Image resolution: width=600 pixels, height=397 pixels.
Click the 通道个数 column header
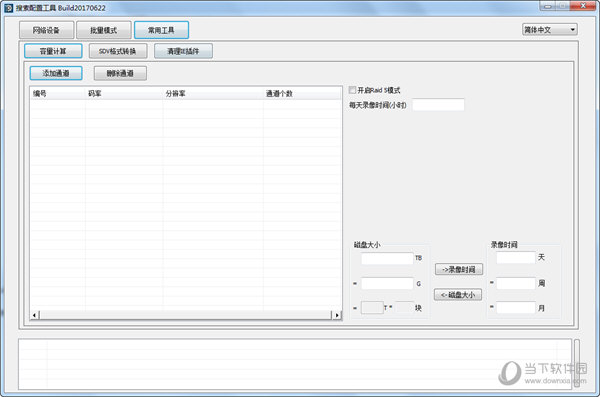(302, 93)
